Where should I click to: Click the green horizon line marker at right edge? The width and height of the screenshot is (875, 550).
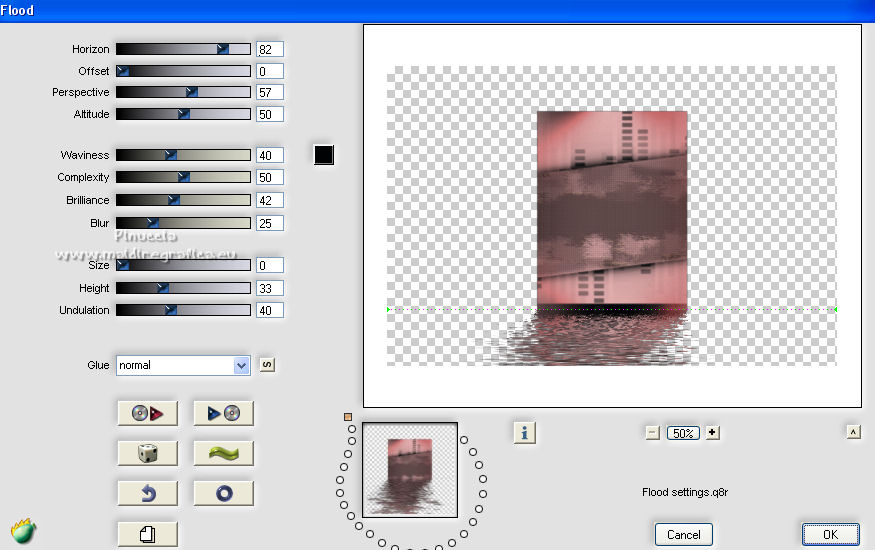click(x=835, y=309)
